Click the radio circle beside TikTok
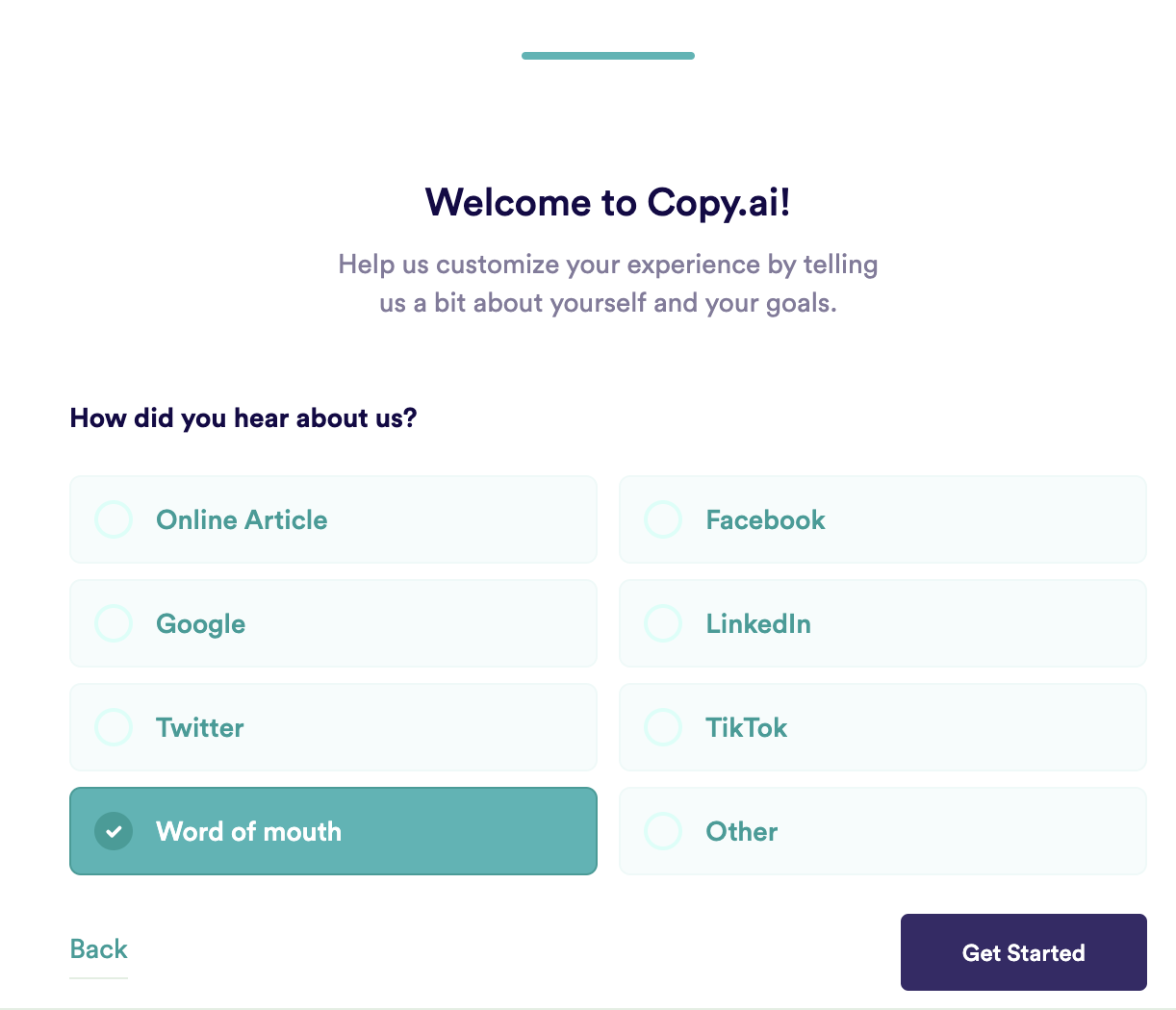The width and height of the screenshot is (1176, 1010). point(663,727)
